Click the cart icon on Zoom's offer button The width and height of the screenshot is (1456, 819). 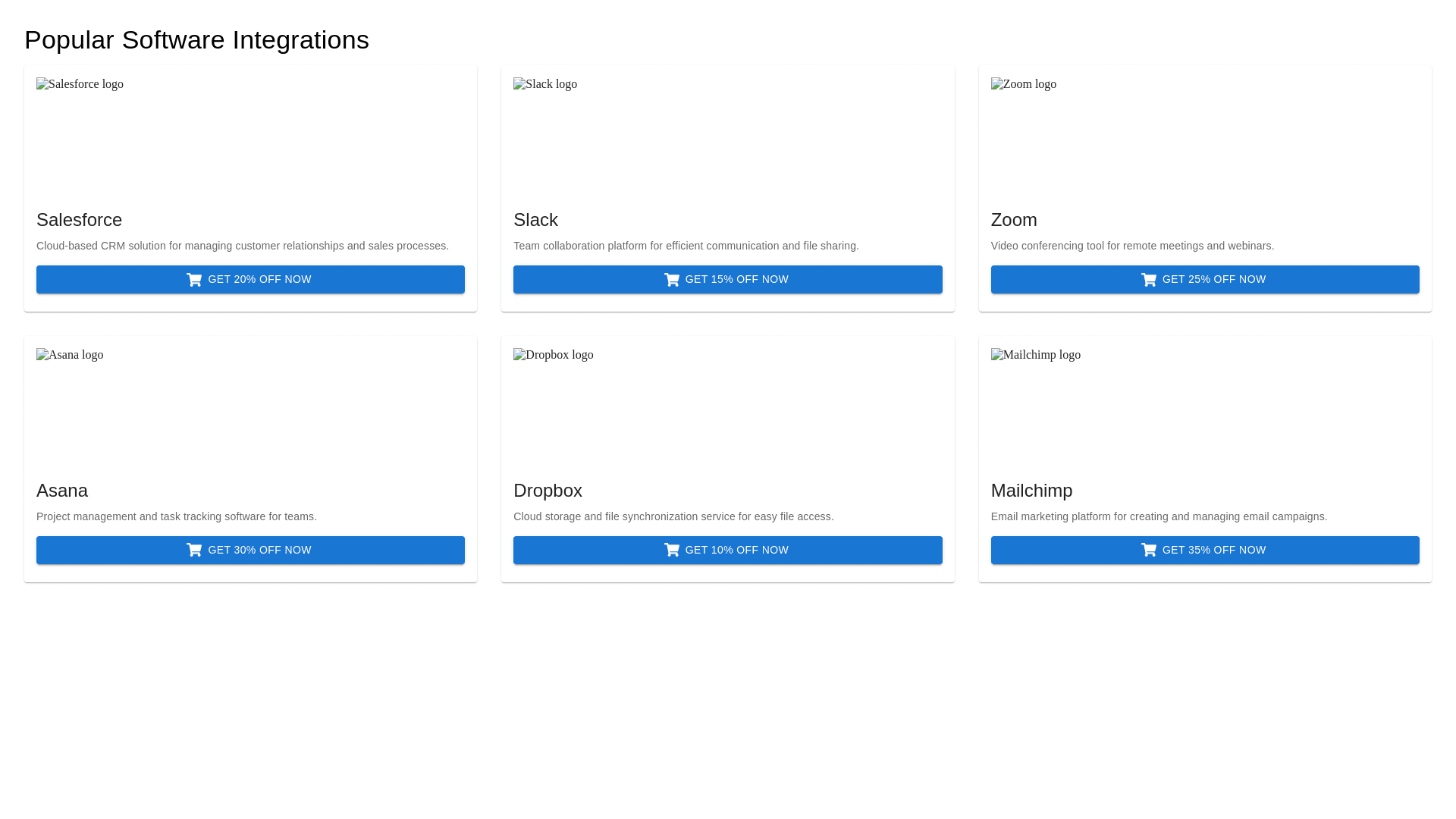[x=1148, y=279]
